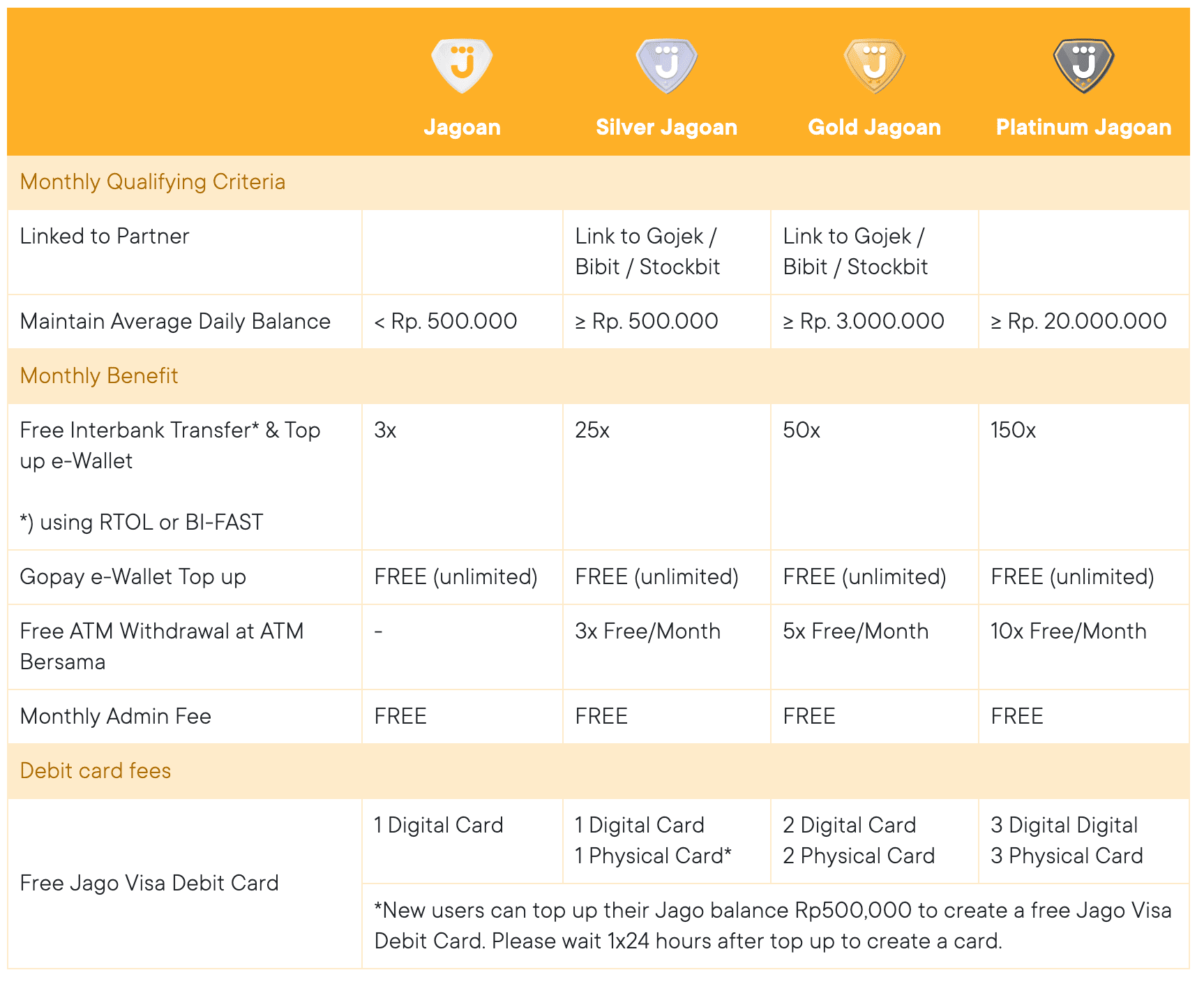Click the Monthly Benefit section heading
Viewport: 1204px width, 984px height.
(x=99, y=376)
